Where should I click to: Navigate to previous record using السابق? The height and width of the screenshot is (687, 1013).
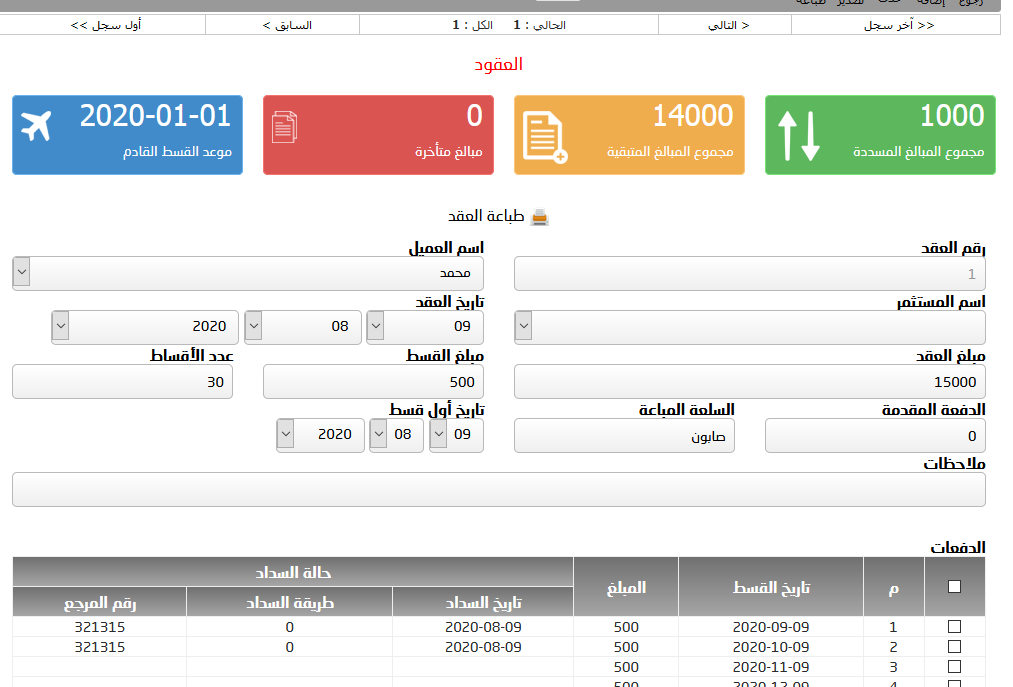click(287, 25)
